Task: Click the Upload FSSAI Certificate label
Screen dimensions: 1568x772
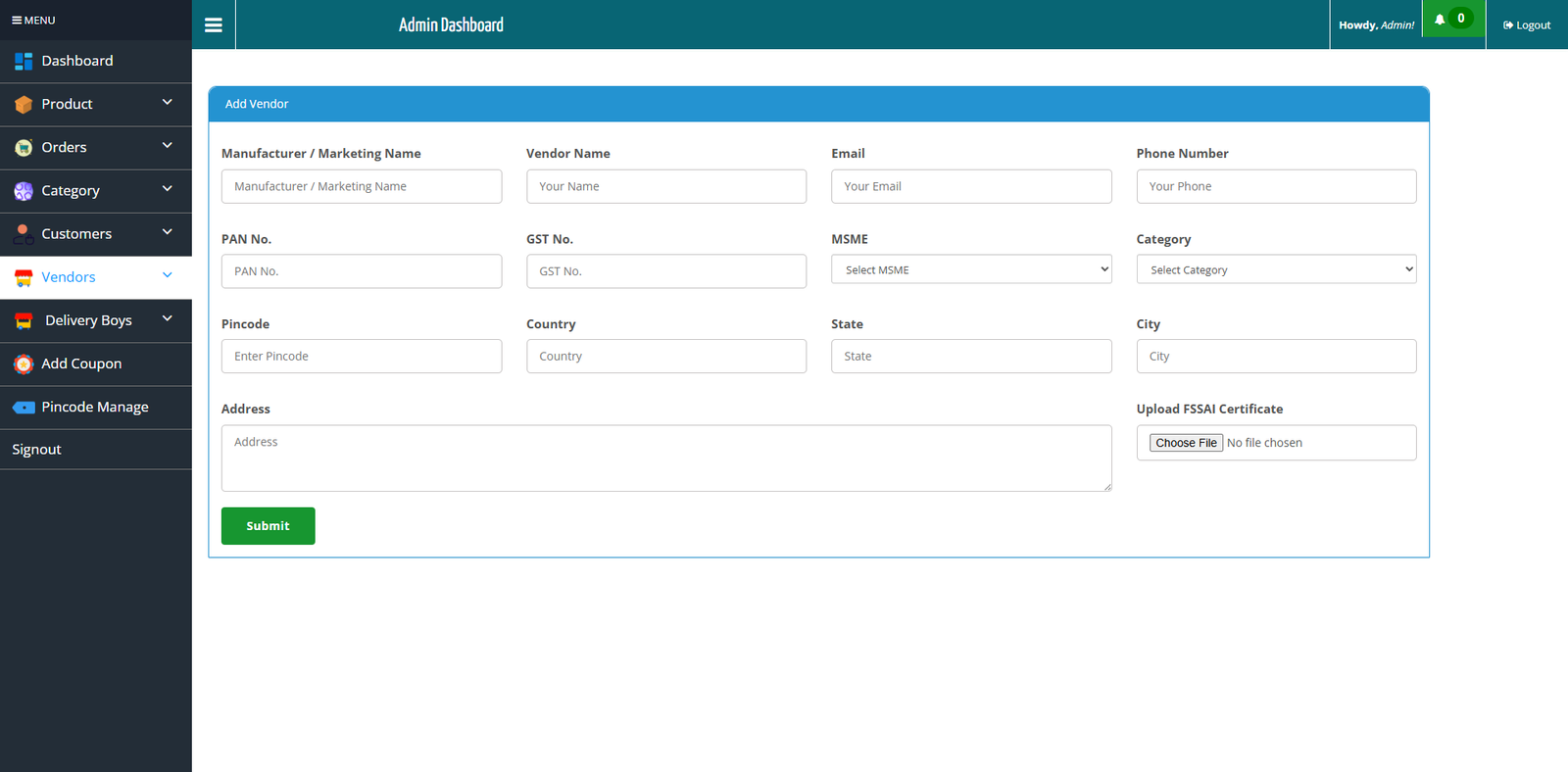Action: click(x=1209, y=410)
